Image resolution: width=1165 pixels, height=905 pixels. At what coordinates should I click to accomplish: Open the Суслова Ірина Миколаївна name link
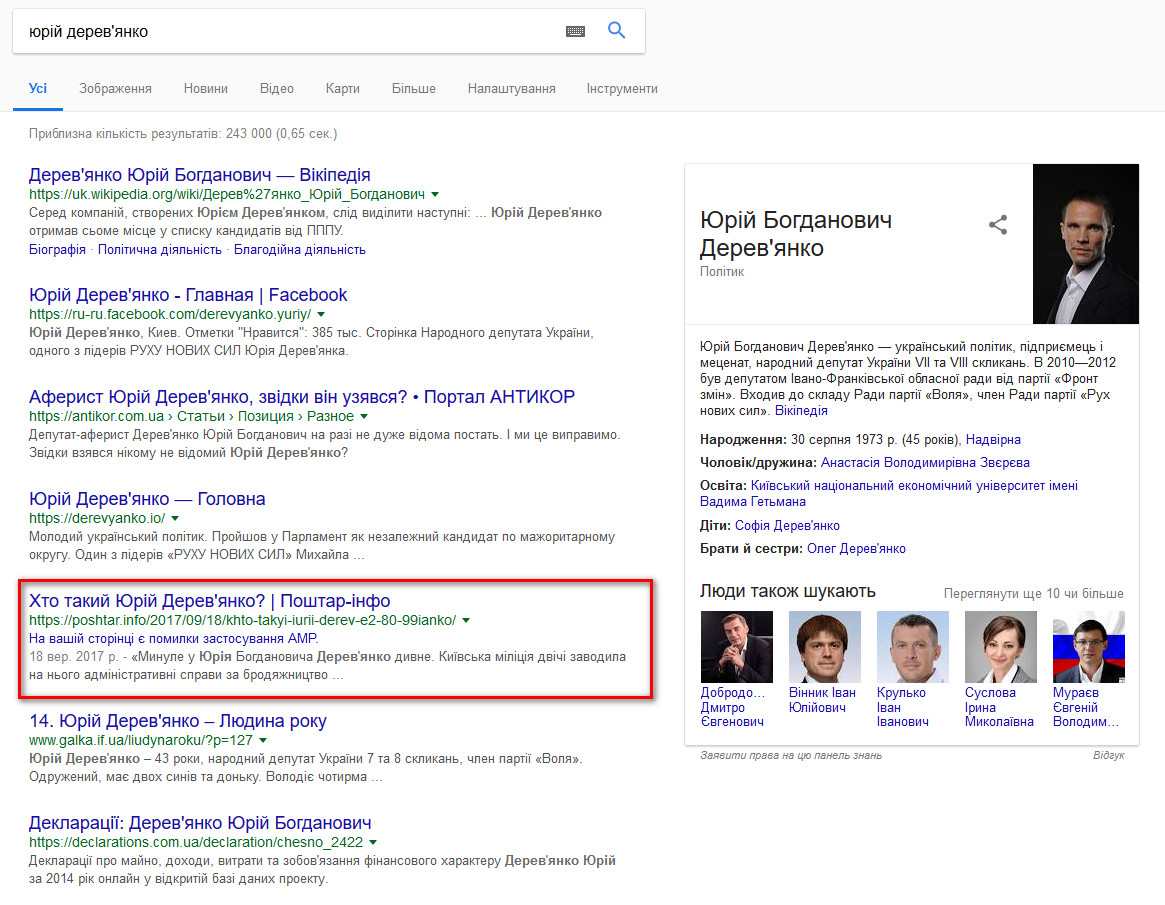click(999, 707)
